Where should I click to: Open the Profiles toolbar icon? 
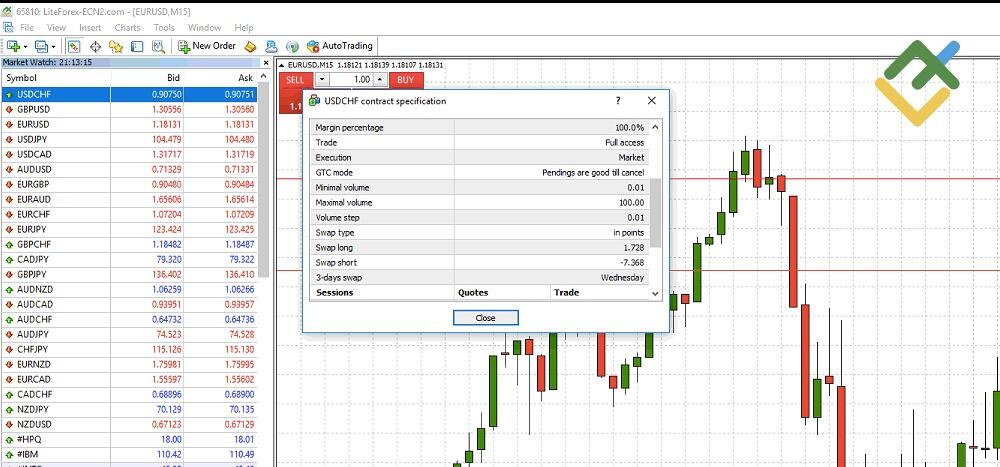point(41,46)
